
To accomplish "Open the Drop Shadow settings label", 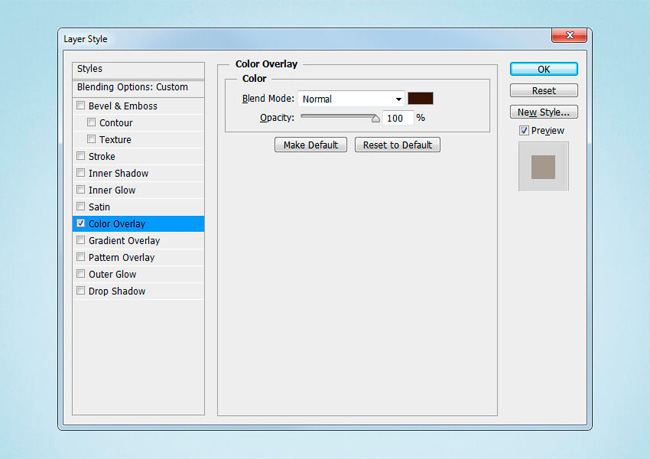I will click(x=117, y=291).
